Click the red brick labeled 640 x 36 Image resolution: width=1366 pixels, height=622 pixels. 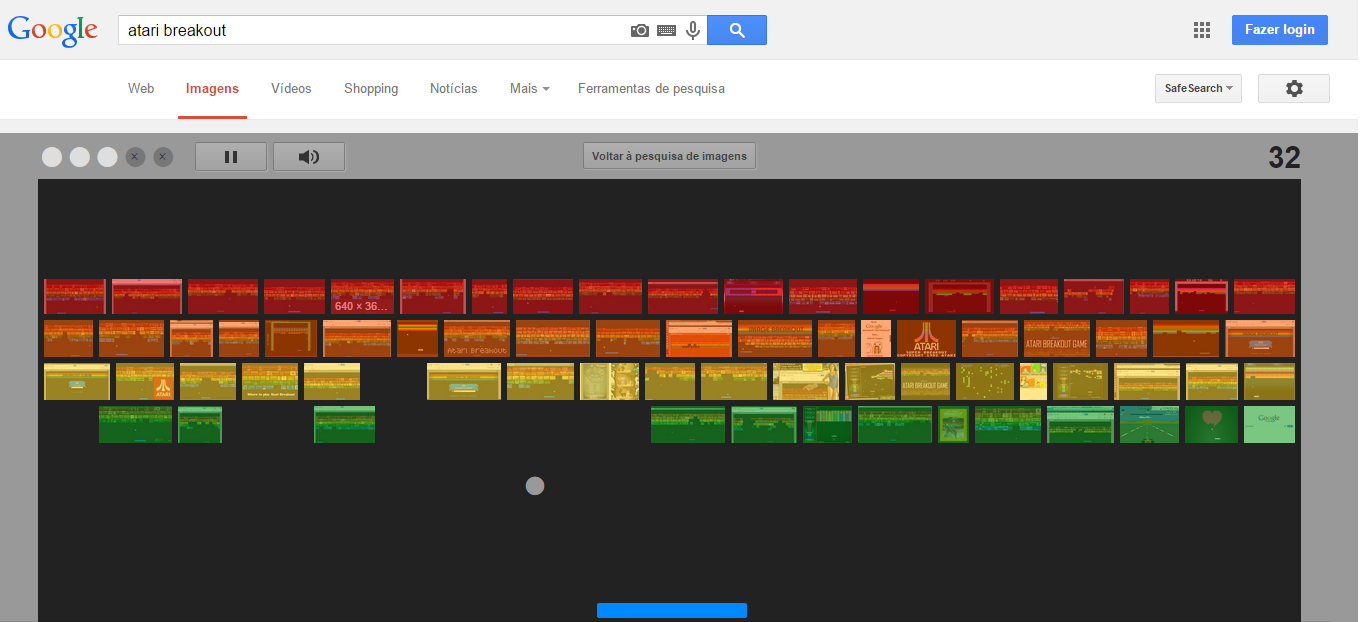362,297
